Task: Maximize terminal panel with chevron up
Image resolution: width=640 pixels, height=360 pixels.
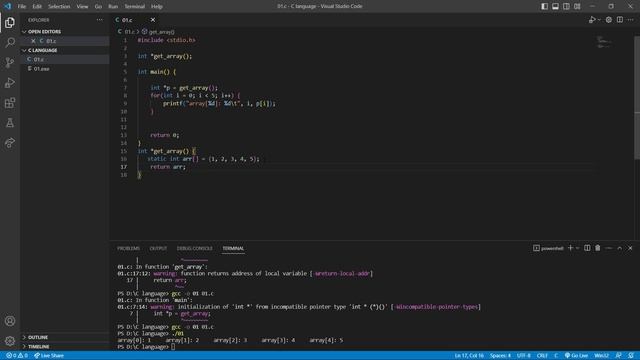Action: click(620, 248)
